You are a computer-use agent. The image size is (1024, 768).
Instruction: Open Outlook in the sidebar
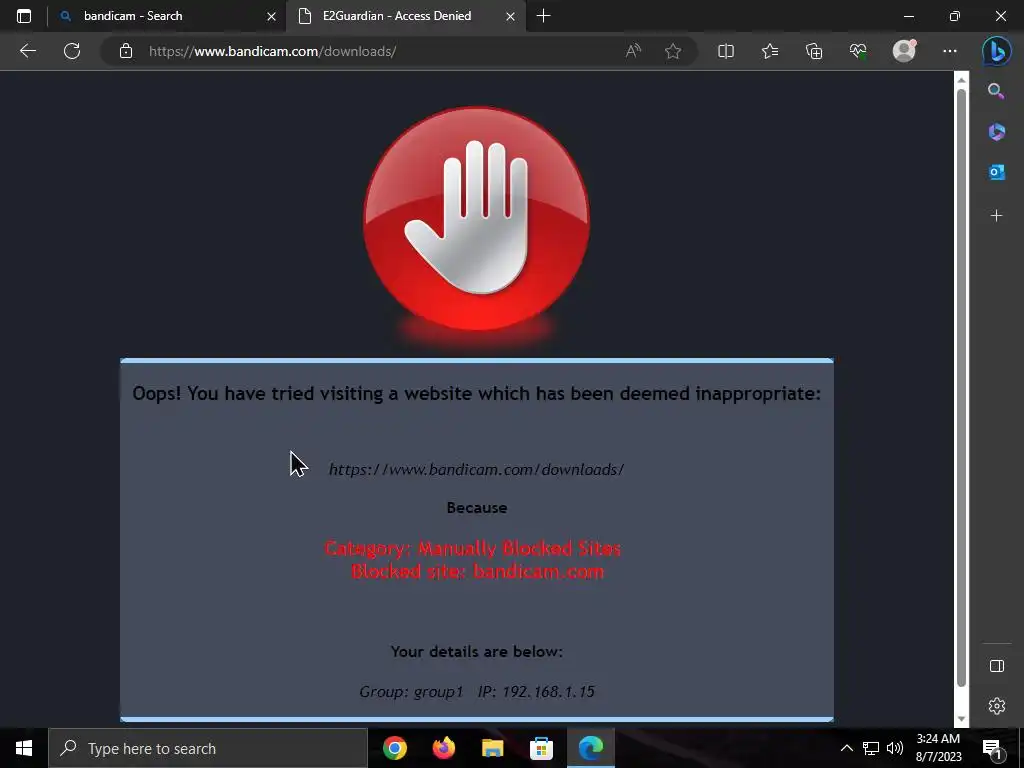996,172
